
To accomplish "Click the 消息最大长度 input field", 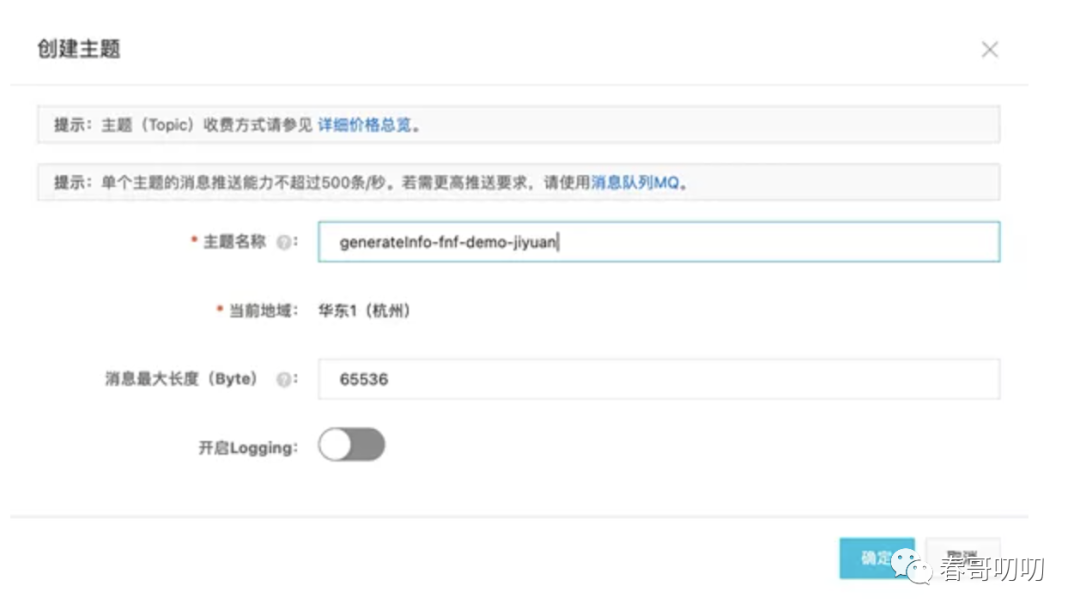I will 658,379.
